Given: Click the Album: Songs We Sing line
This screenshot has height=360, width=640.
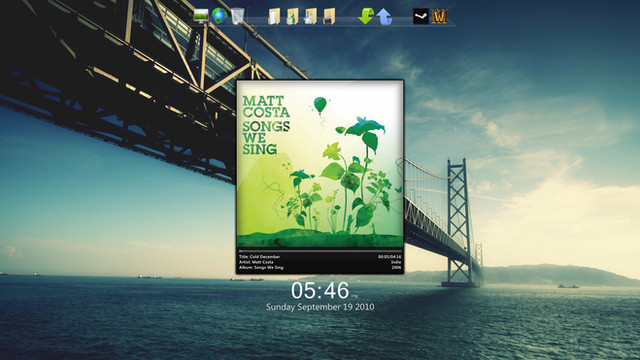Looking at the screenshot, I should (x=261, y=267).
